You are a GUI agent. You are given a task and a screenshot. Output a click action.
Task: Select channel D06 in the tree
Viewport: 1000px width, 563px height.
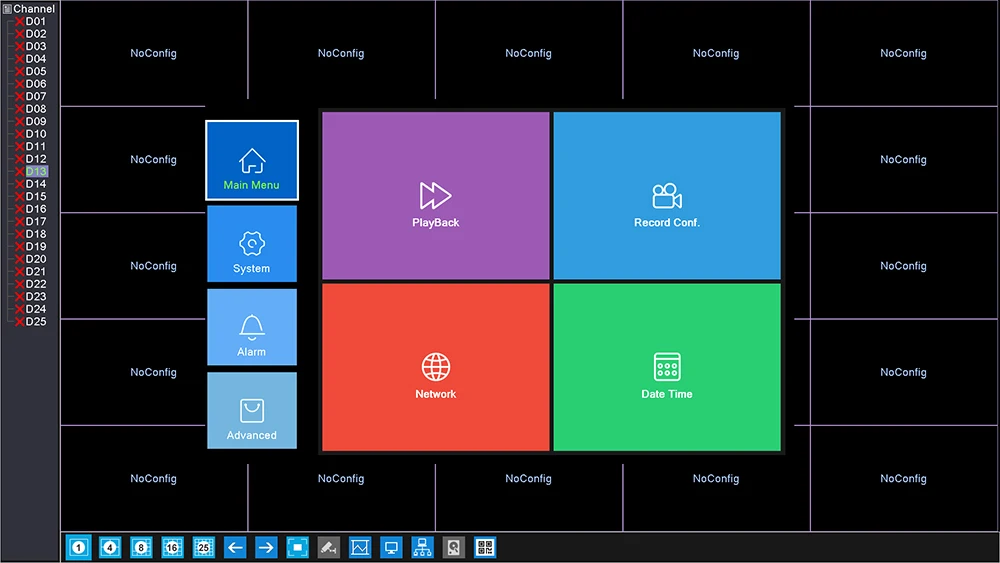click(36, 84)
